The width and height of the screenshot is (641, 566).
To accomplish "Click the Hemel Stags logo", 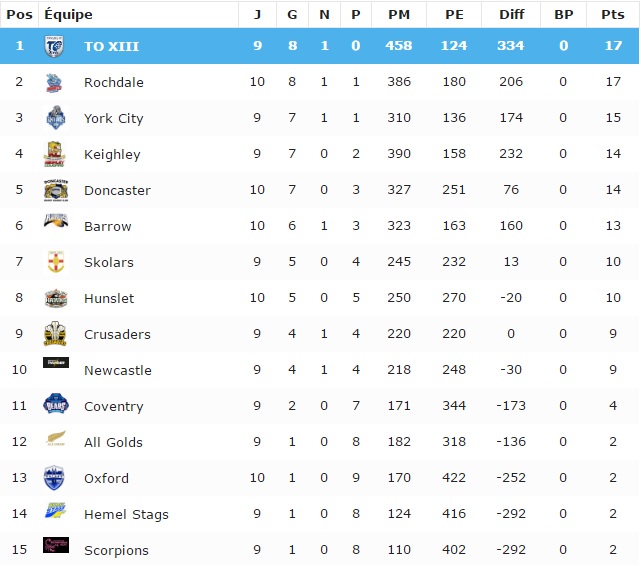I will click(x=55, y=513).
